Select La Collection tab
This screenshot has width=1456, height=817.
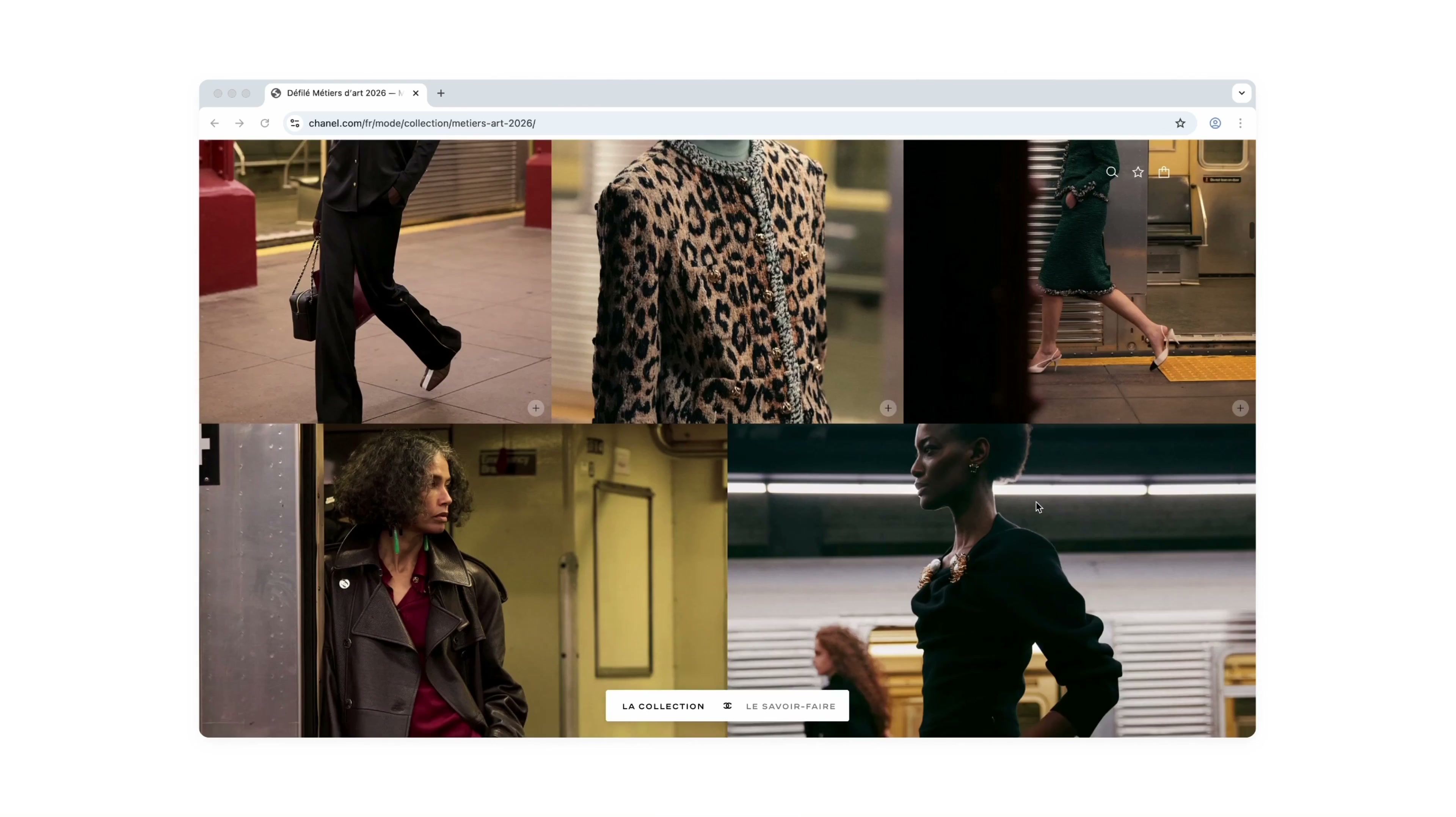[x=663, y=706]
